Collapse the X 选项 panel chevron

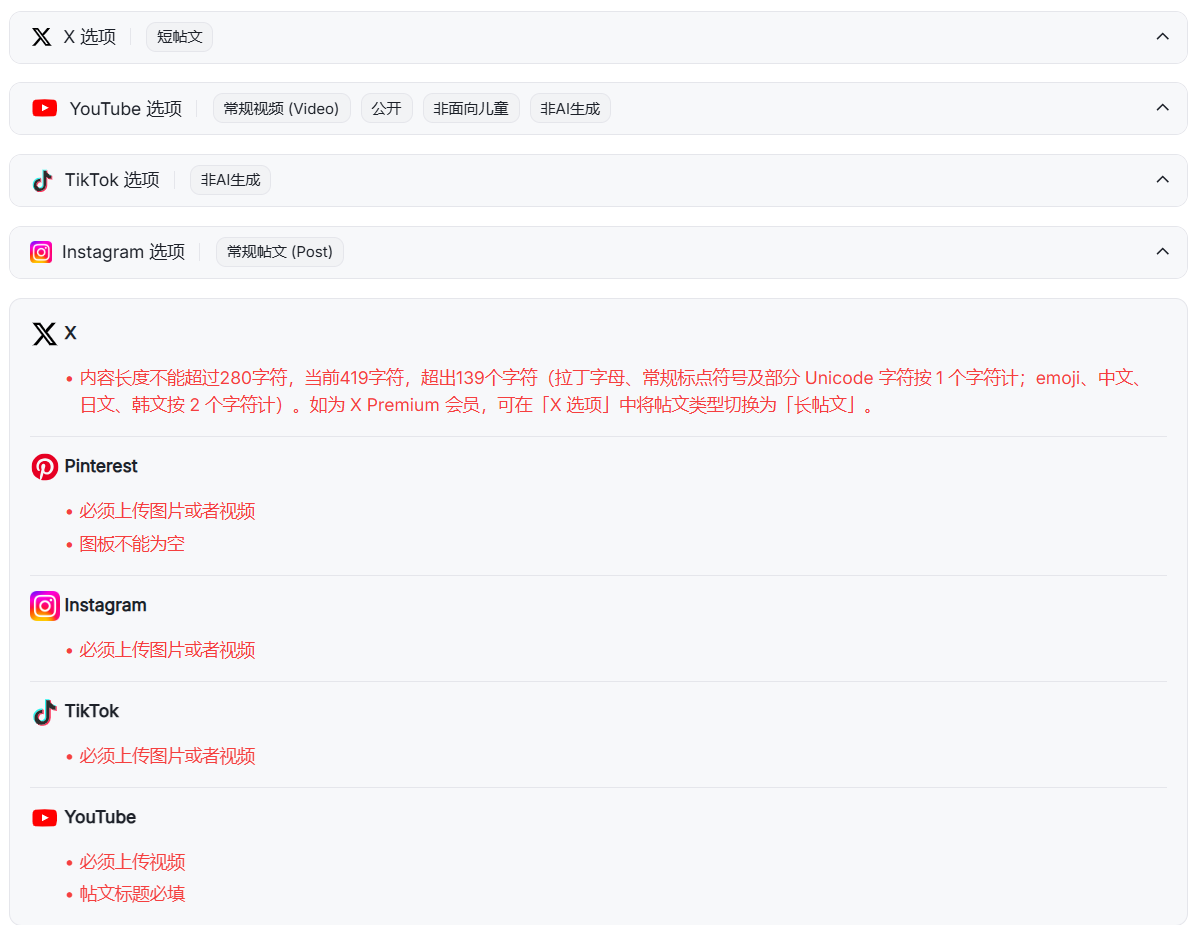point(1162,37)
